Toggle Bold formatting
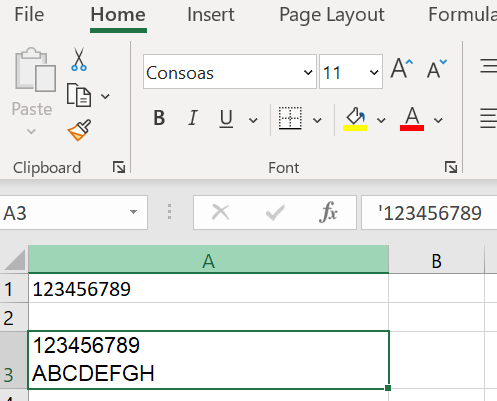Viewport: 497px width, 401px height. (159, 118)
